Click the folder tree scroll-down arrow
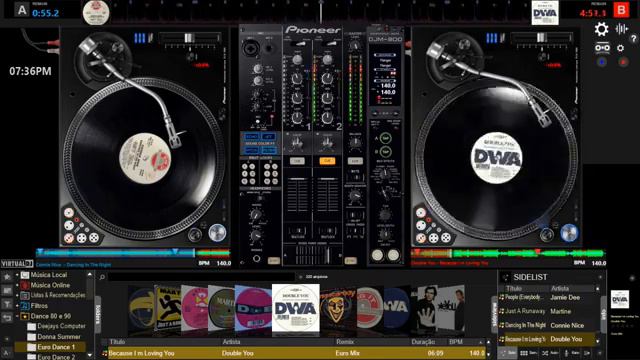The height and width of the screenshot is (360, 640). pos(89,355)
